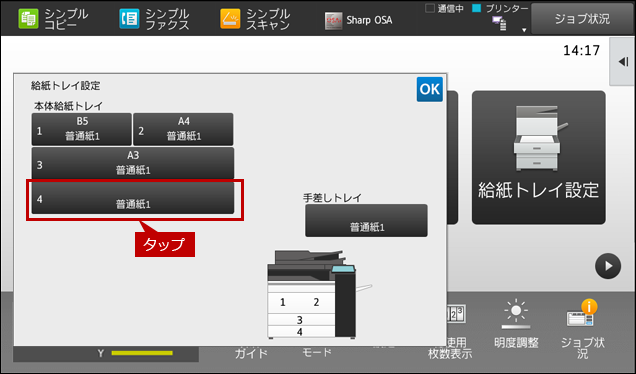Image resolution: width=636 pixels, height=374 pixels.
Task: Open Simple Copy (シンプルコピー) mode
Action: pos(53,19)
